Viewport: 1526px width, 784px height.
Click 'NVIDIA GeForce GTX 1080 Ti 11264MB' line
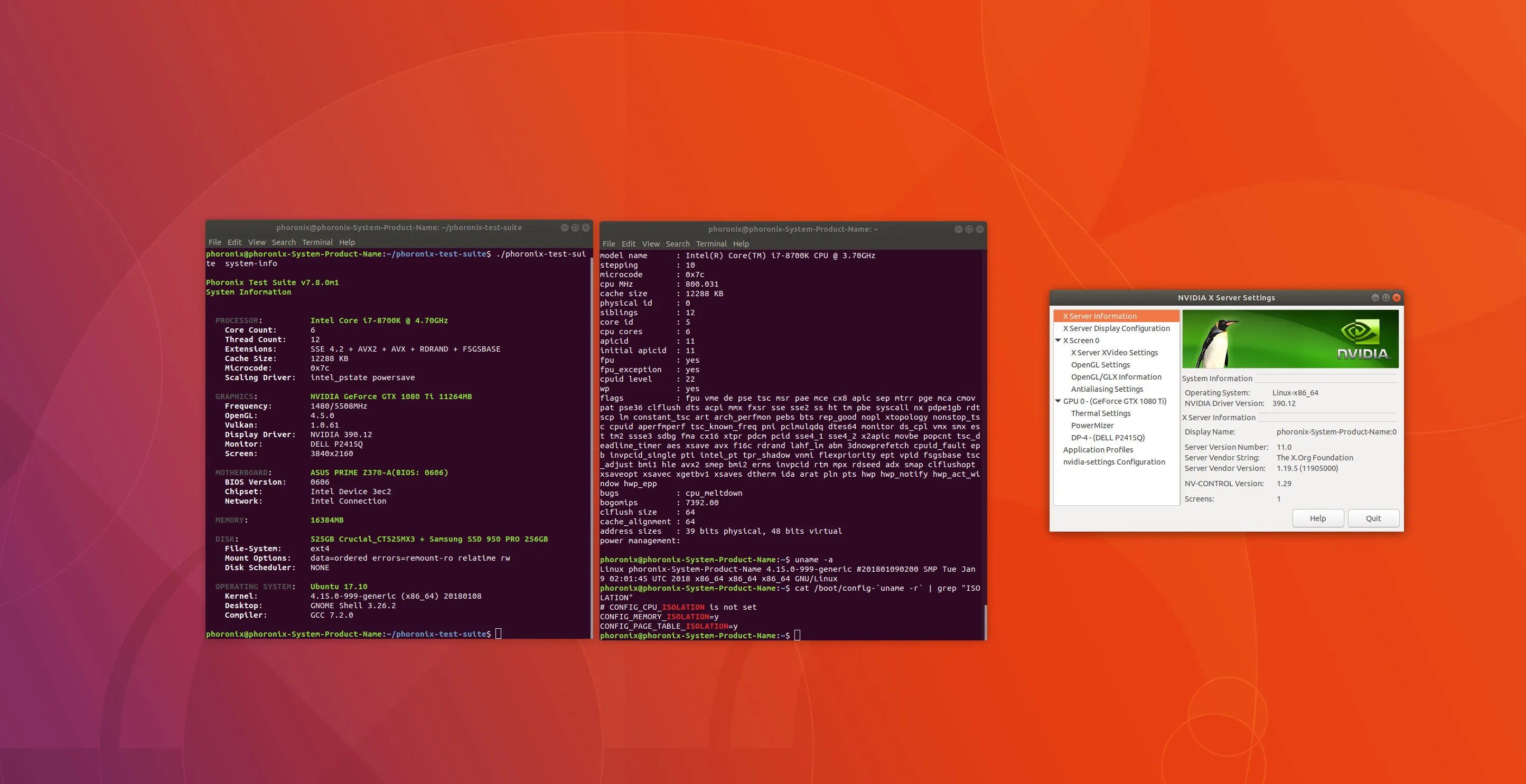[391, 396]
